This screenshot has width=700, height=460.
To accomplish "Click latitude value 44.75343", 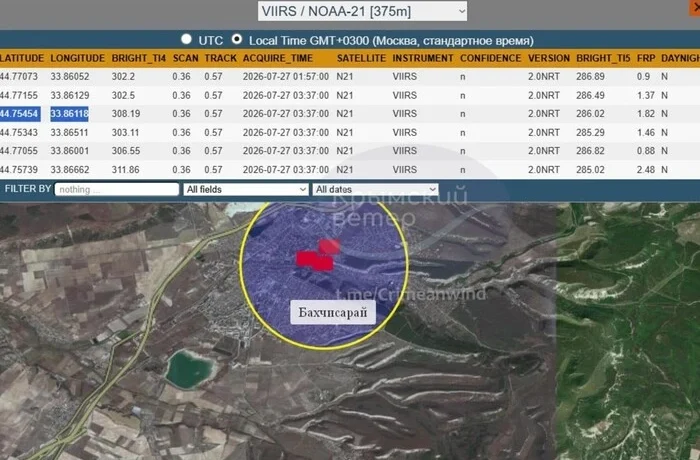I will [19, 133].
